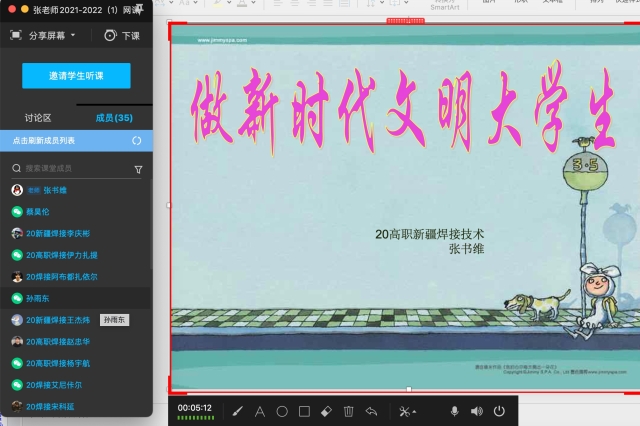This screenshot has width=640, height=426.
Task: Toggle the speaker sound
Action: click(x=476, y=410)
